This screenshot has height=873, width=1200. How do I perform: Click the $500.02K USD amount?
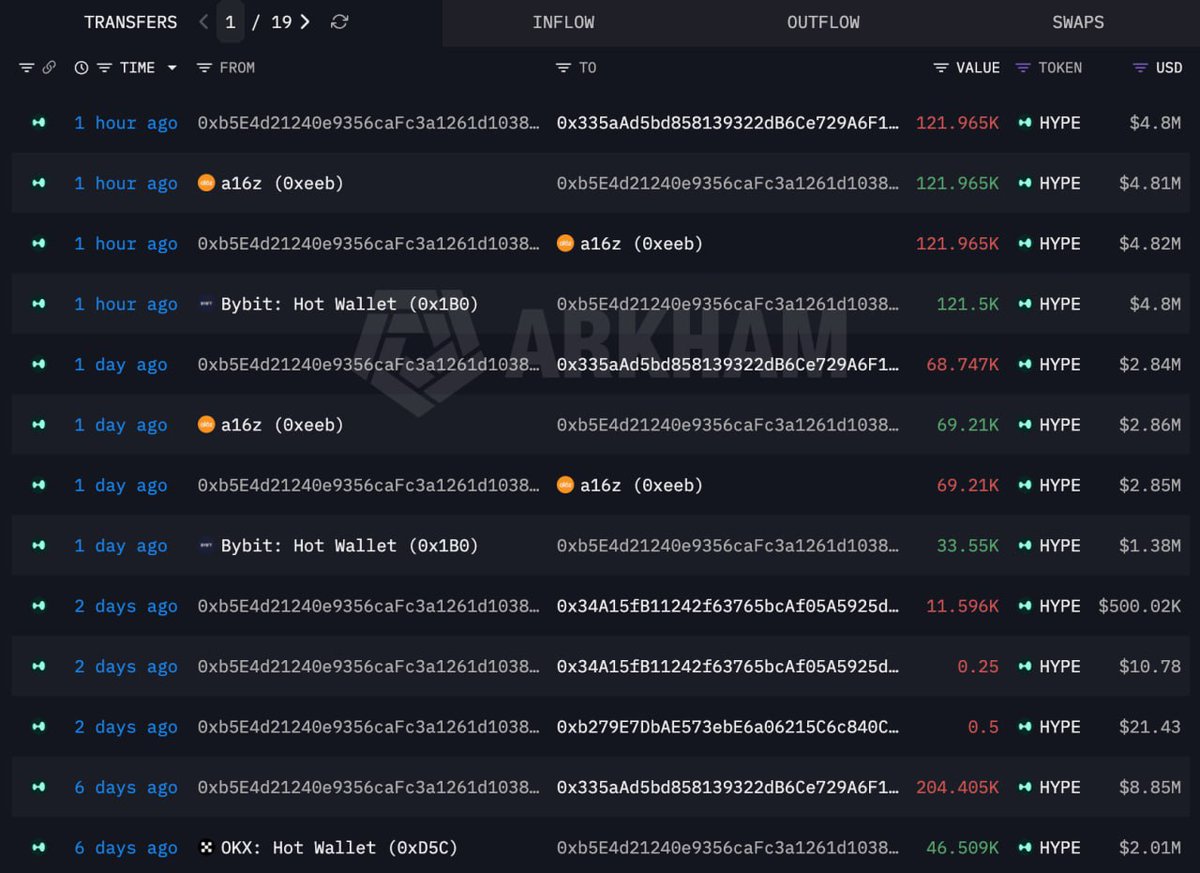(x=1139, y=606)
